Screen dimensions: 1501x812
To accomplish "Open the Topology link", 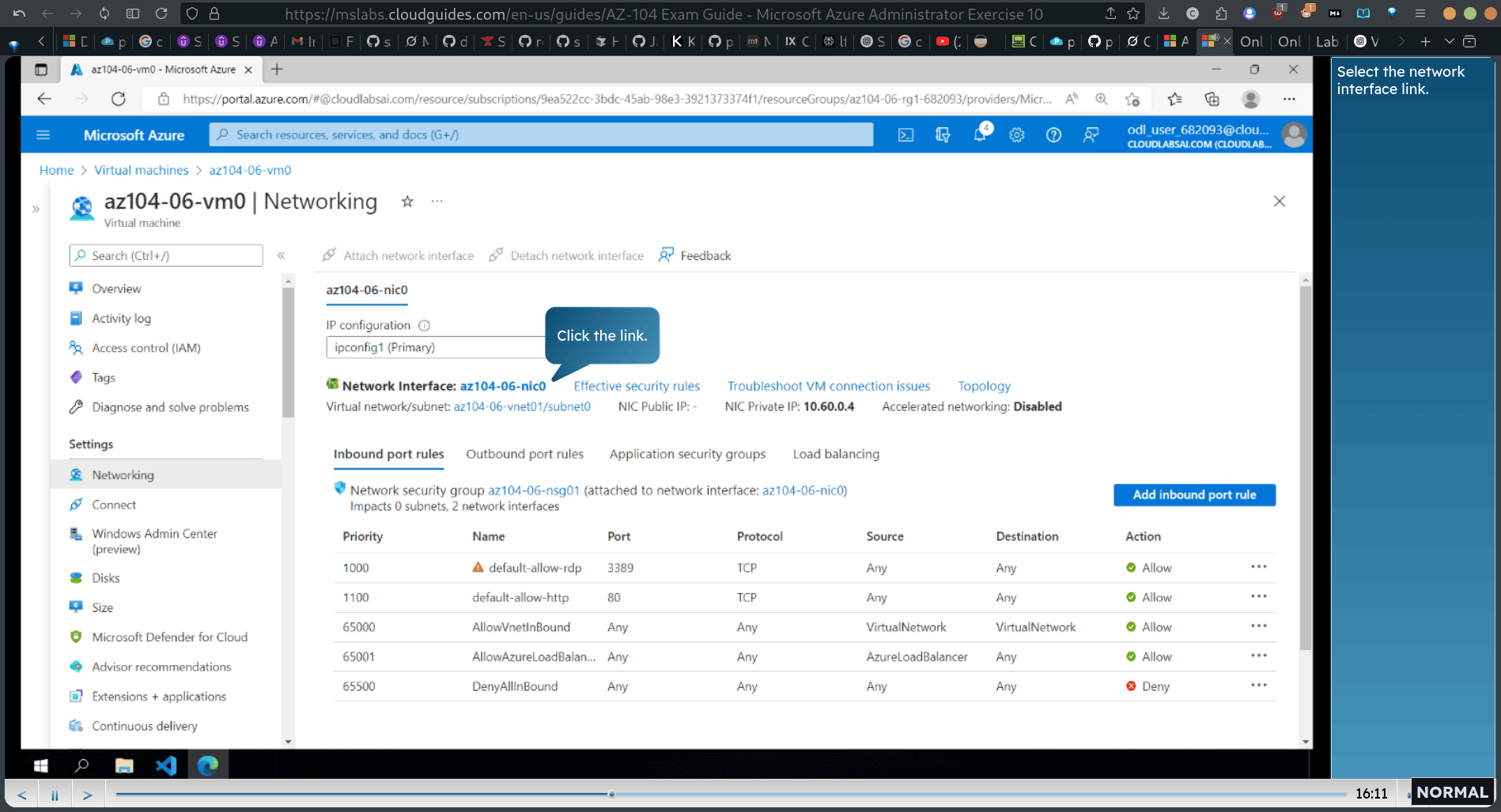I will click(984, 387).
